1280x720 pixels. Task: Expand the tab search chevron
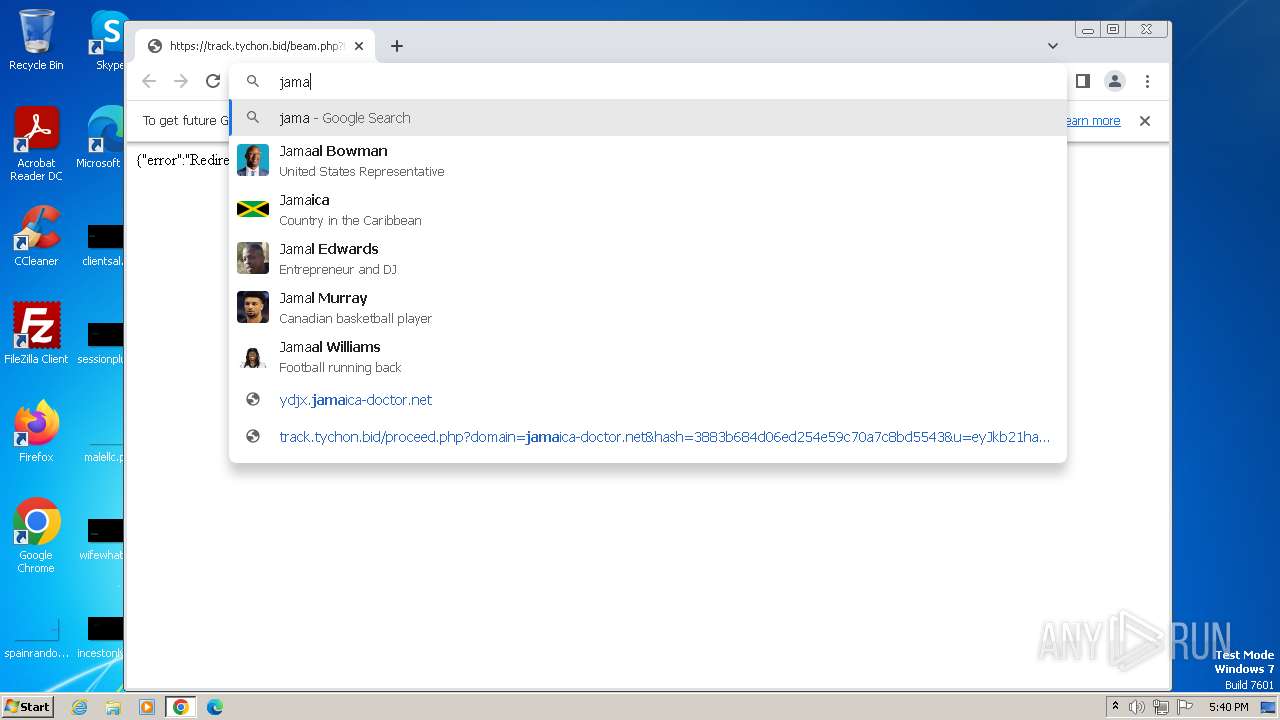coord(1053,46)
